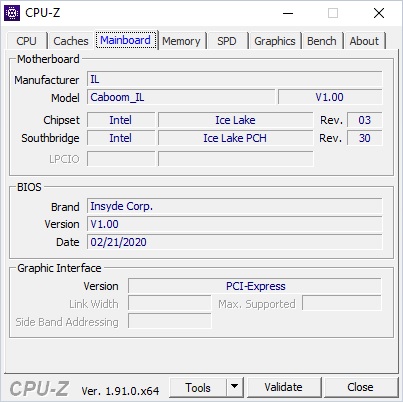Image resolution: width=403 pixels, height=402 pixels.
Task: Select the Mainboard tab
Action: pyautogui.click(x=126, y=40)
